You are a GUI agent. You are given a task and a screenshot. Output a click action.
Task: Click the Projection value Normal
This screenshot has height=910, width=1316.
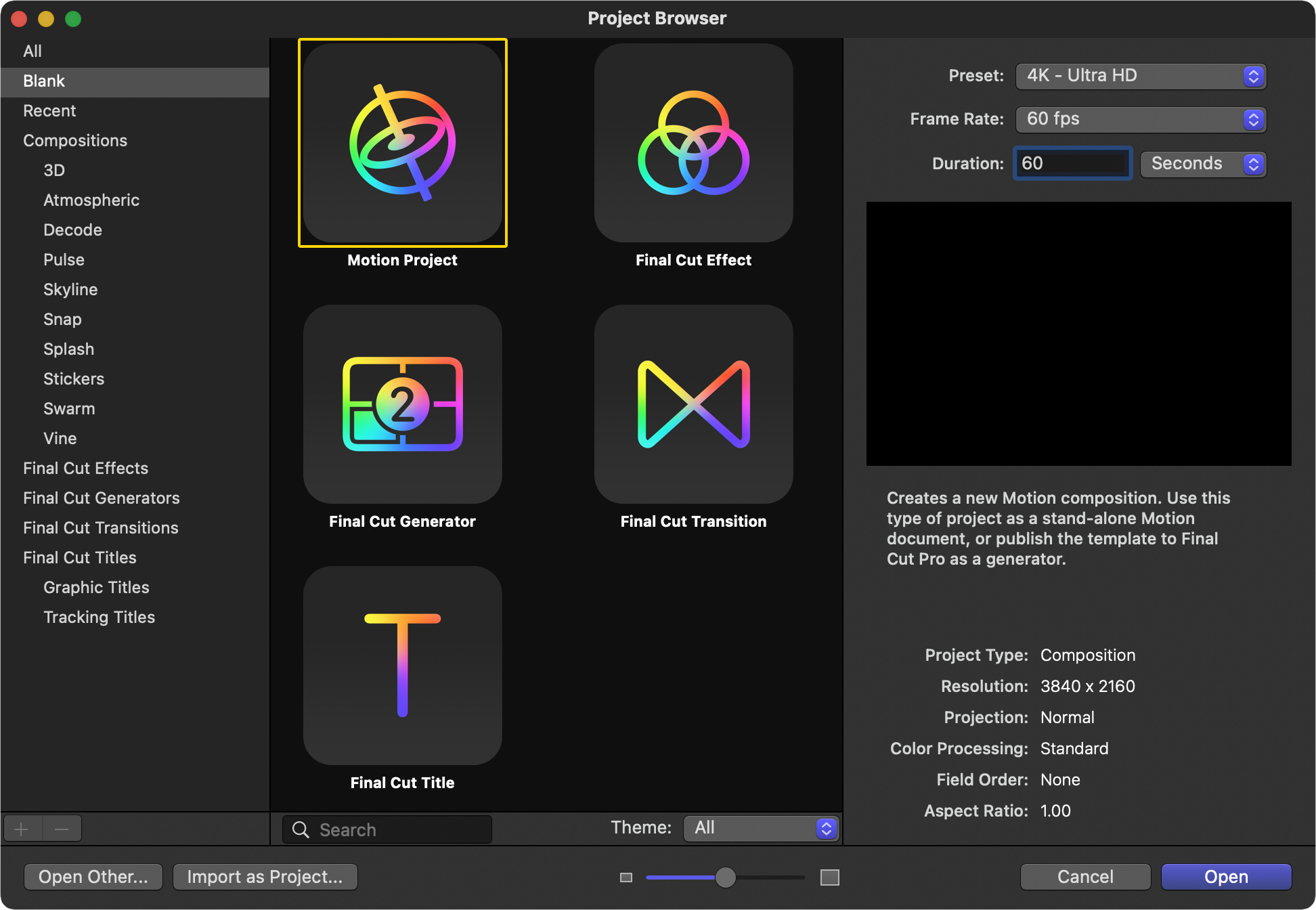1068,718
